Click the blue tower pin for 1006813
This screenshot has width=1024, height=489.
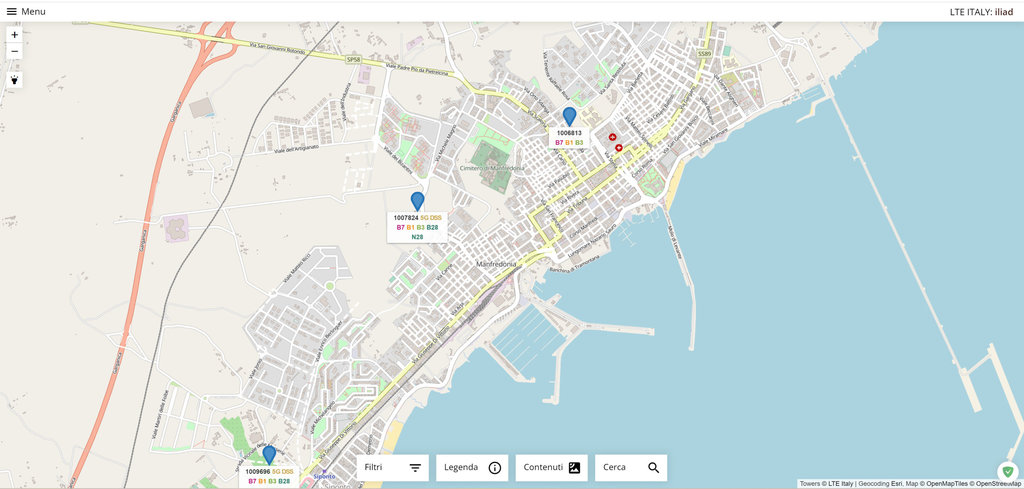click(x=569, y=116)
